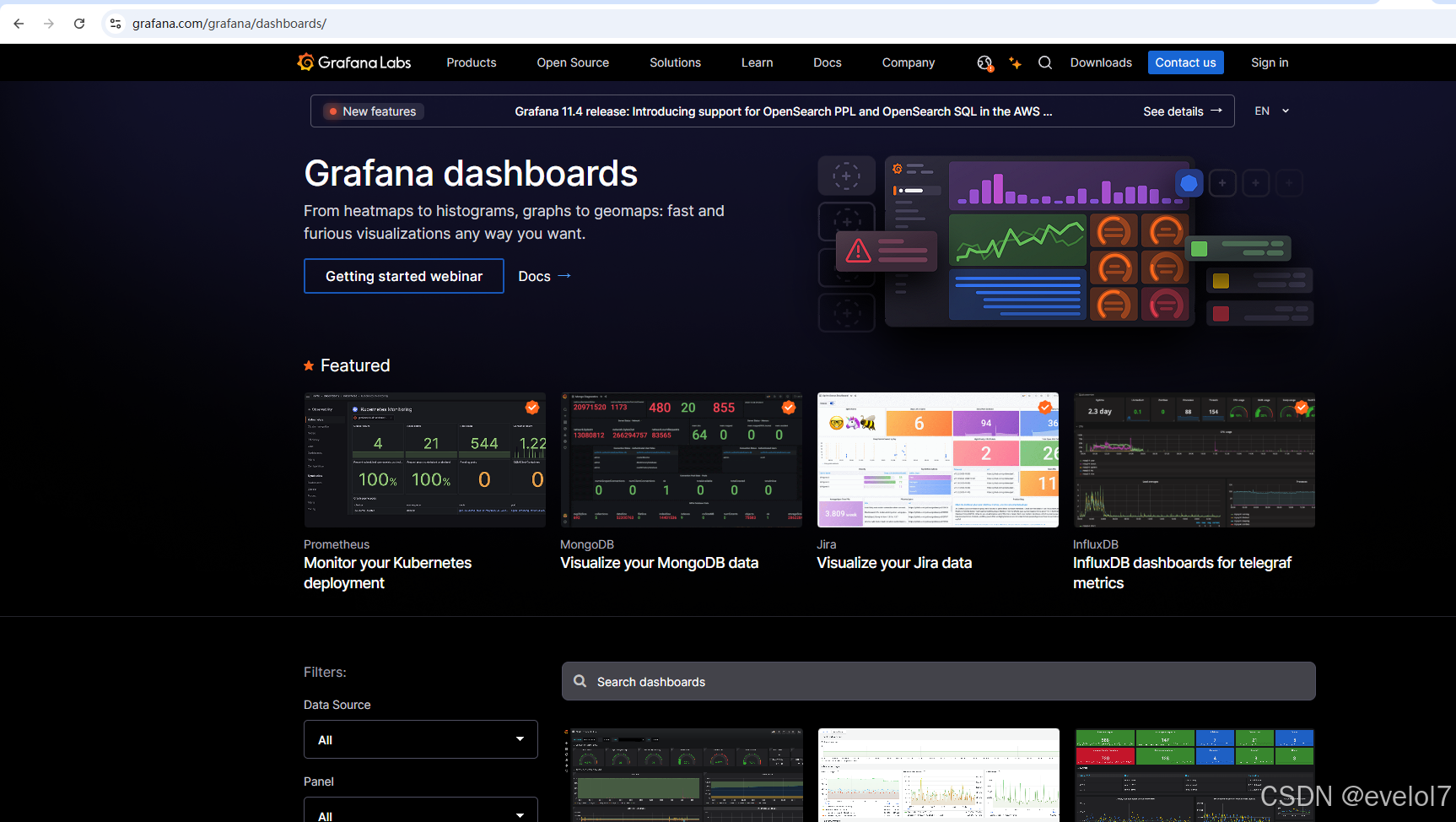Click Getting started webinar button
1456x822 pixels.
(x=404, y=276)
